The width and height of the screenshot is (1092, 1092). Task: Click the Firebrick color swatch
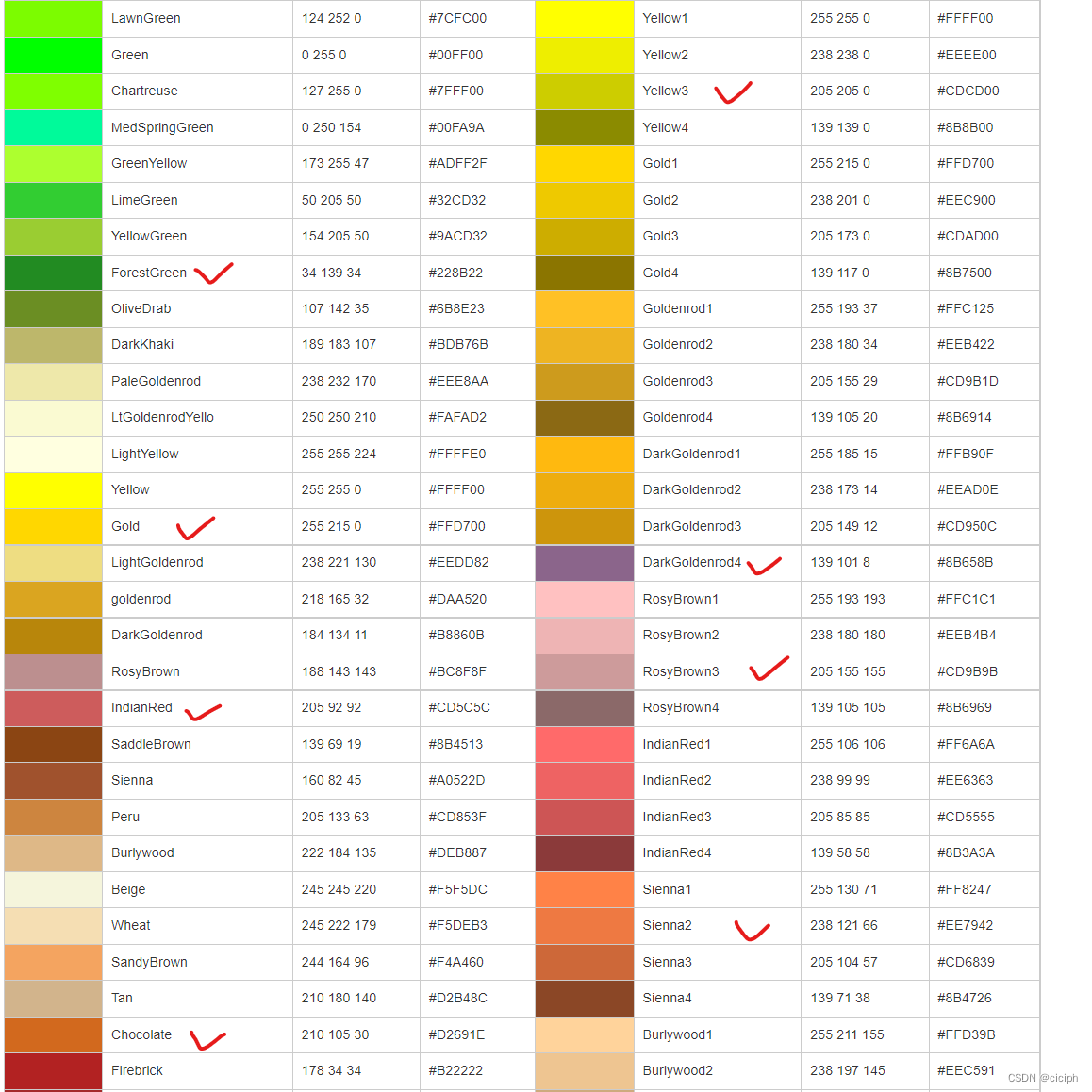tap(53, 1070)
